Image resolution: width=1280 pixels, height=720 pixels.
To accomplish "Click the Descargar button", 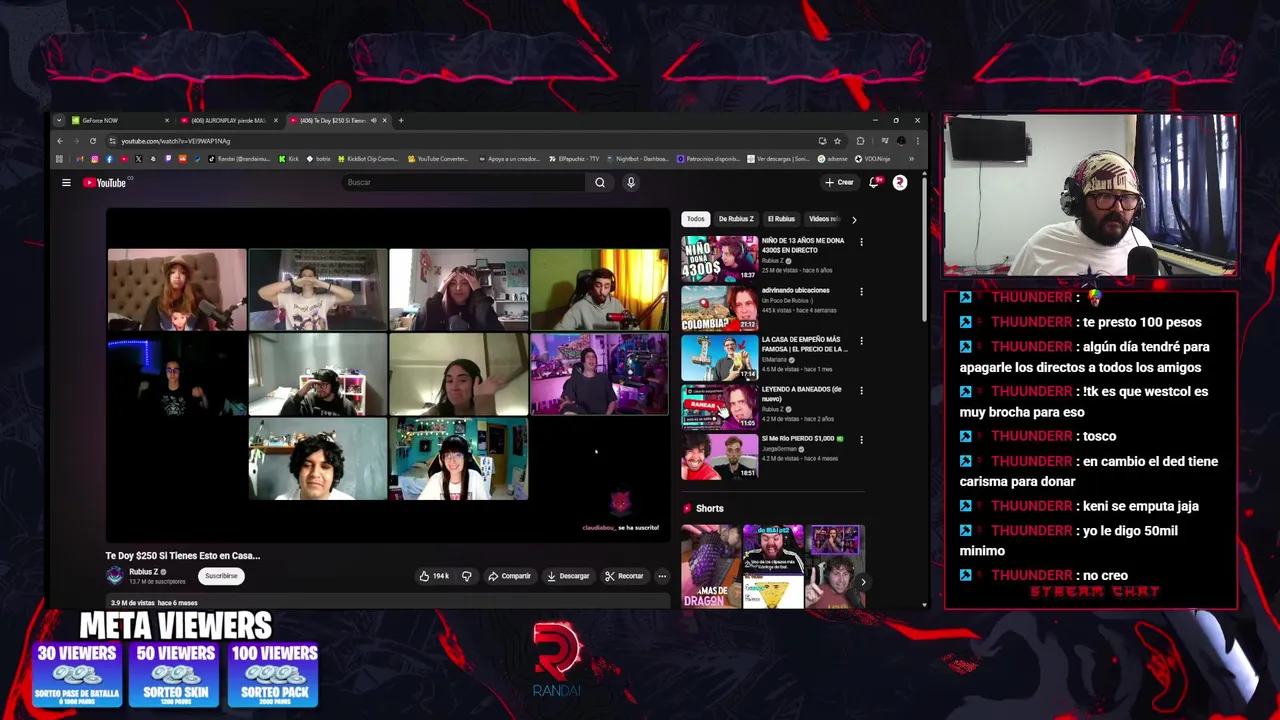I will click(x=568, y=576).
